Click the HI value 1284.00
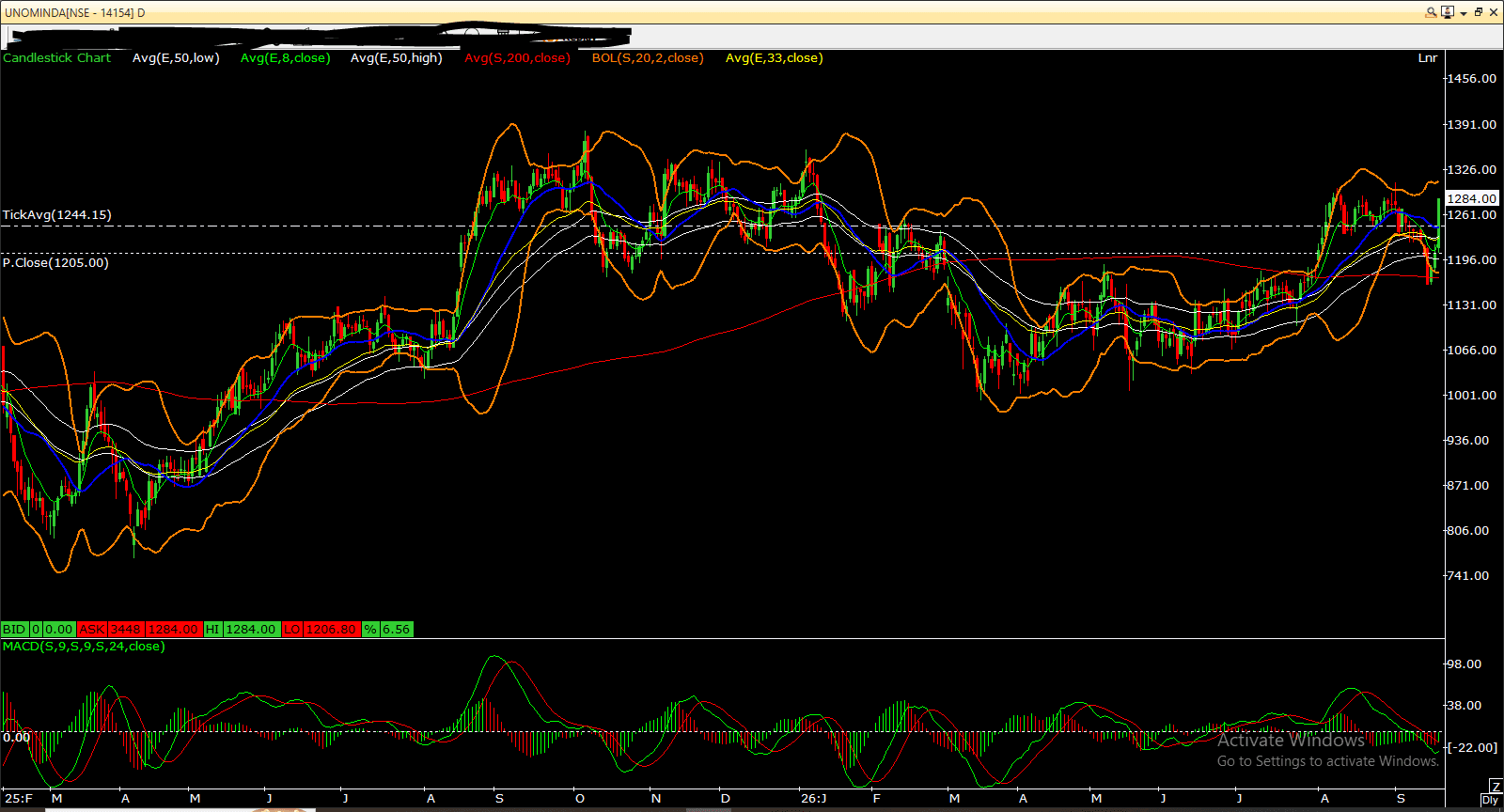The width and height of the screenshot is (1504, 812). coord(251,630)
